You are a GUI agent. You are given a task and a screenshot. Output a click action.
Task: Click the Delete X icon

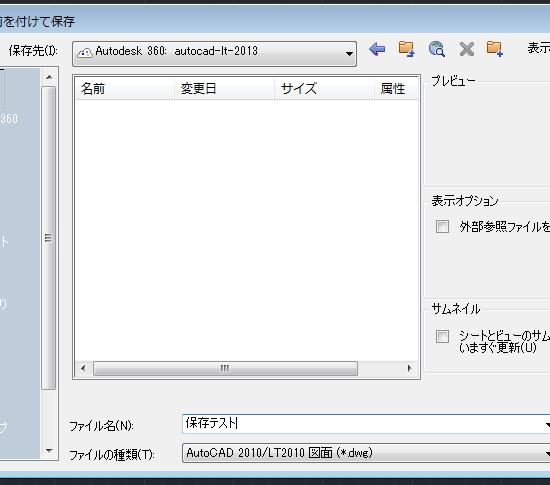coord(467,49)
